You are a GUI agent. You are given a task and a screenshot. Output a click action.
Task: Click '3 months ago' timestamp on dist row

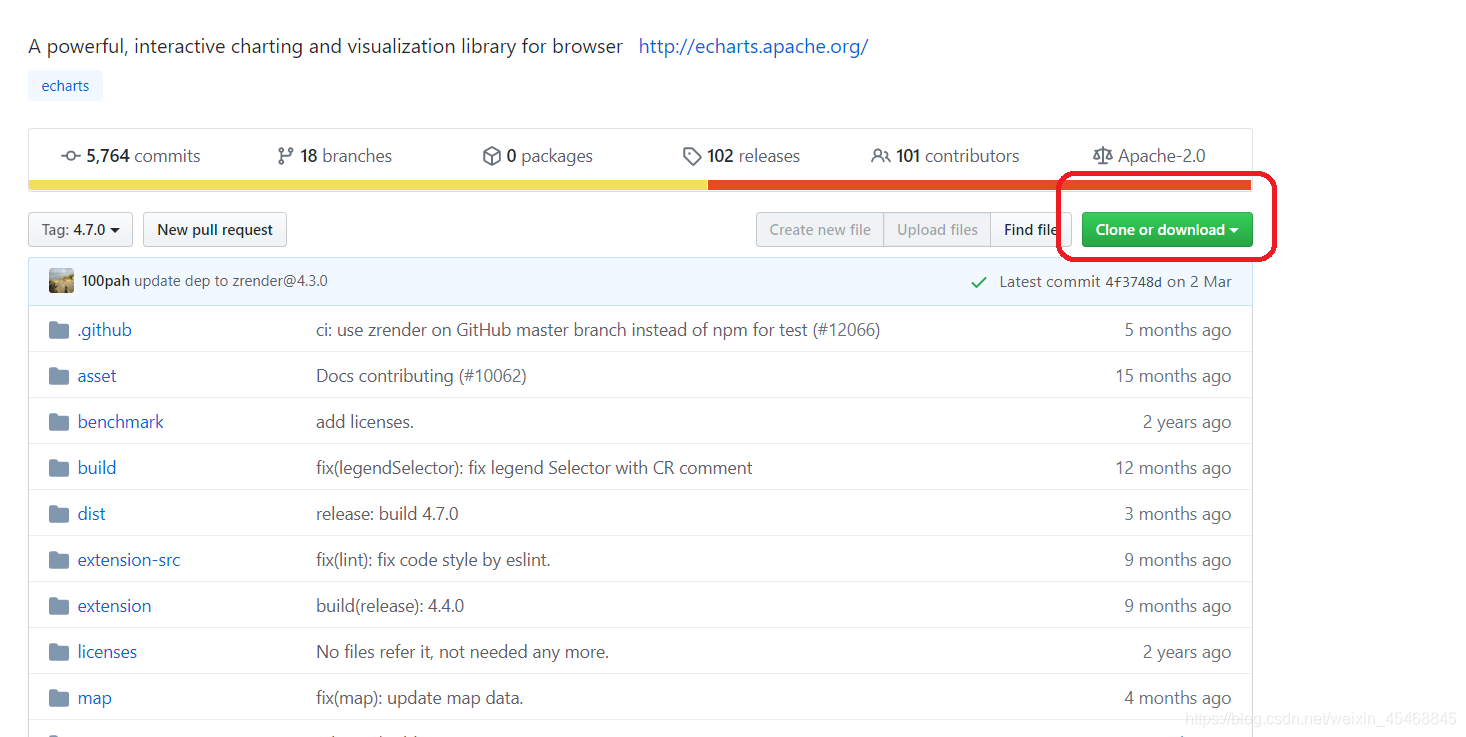(1178, 514)
